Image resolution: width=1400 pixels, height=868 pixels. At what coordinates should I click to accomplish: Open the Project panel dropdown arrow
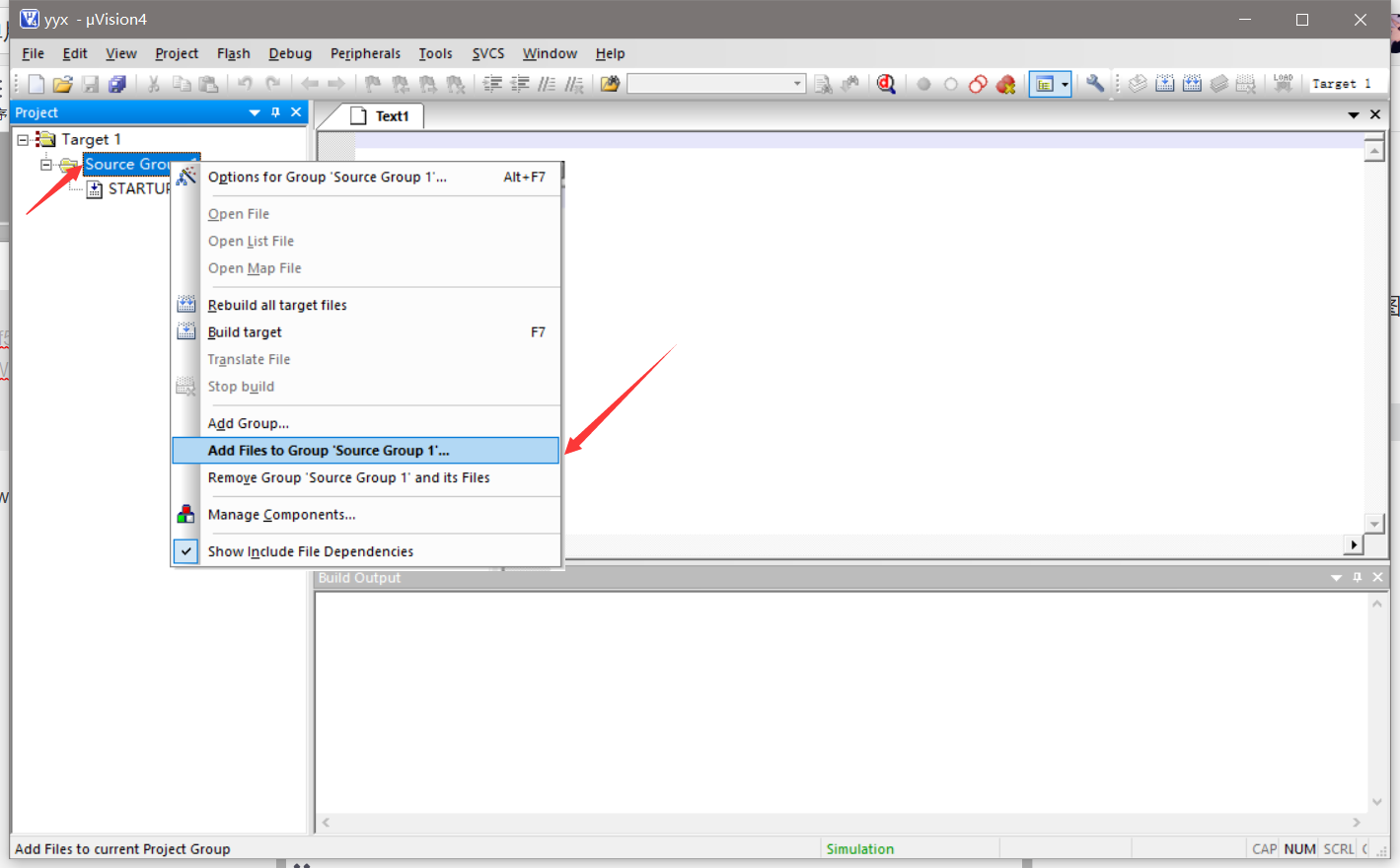click(255, 112)
